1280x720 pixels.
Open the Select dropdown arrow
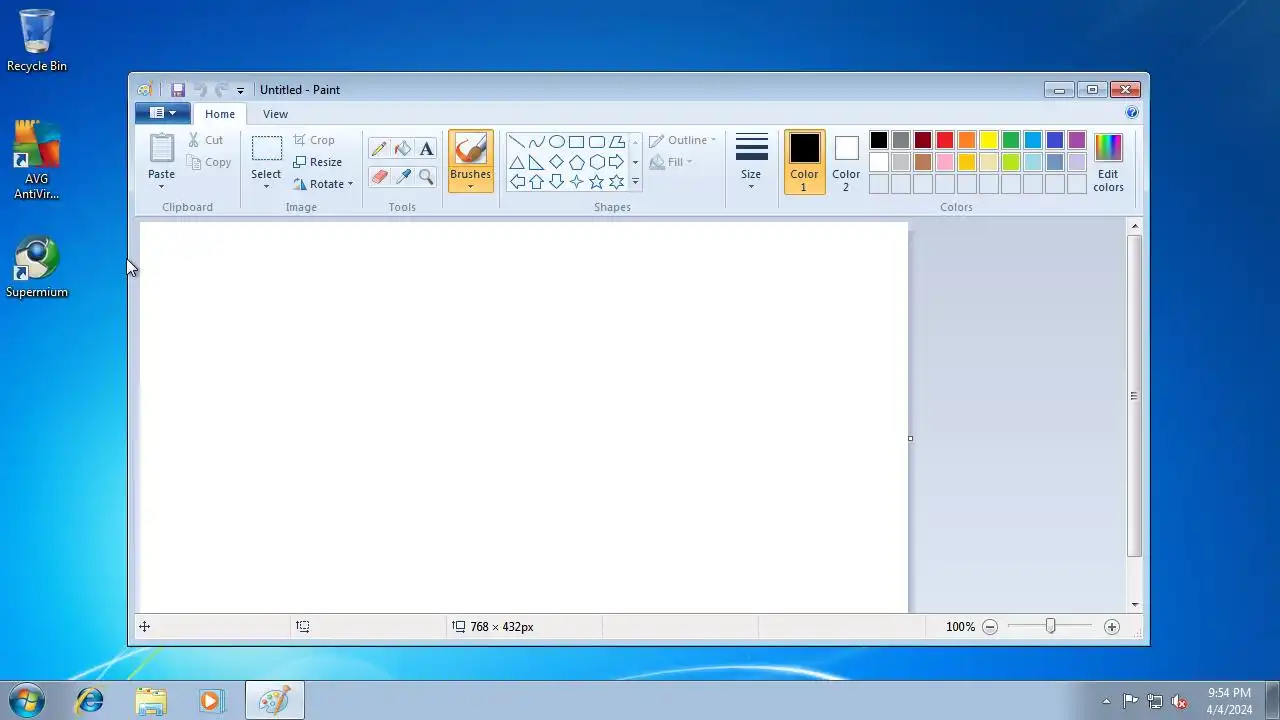[266, 186]
